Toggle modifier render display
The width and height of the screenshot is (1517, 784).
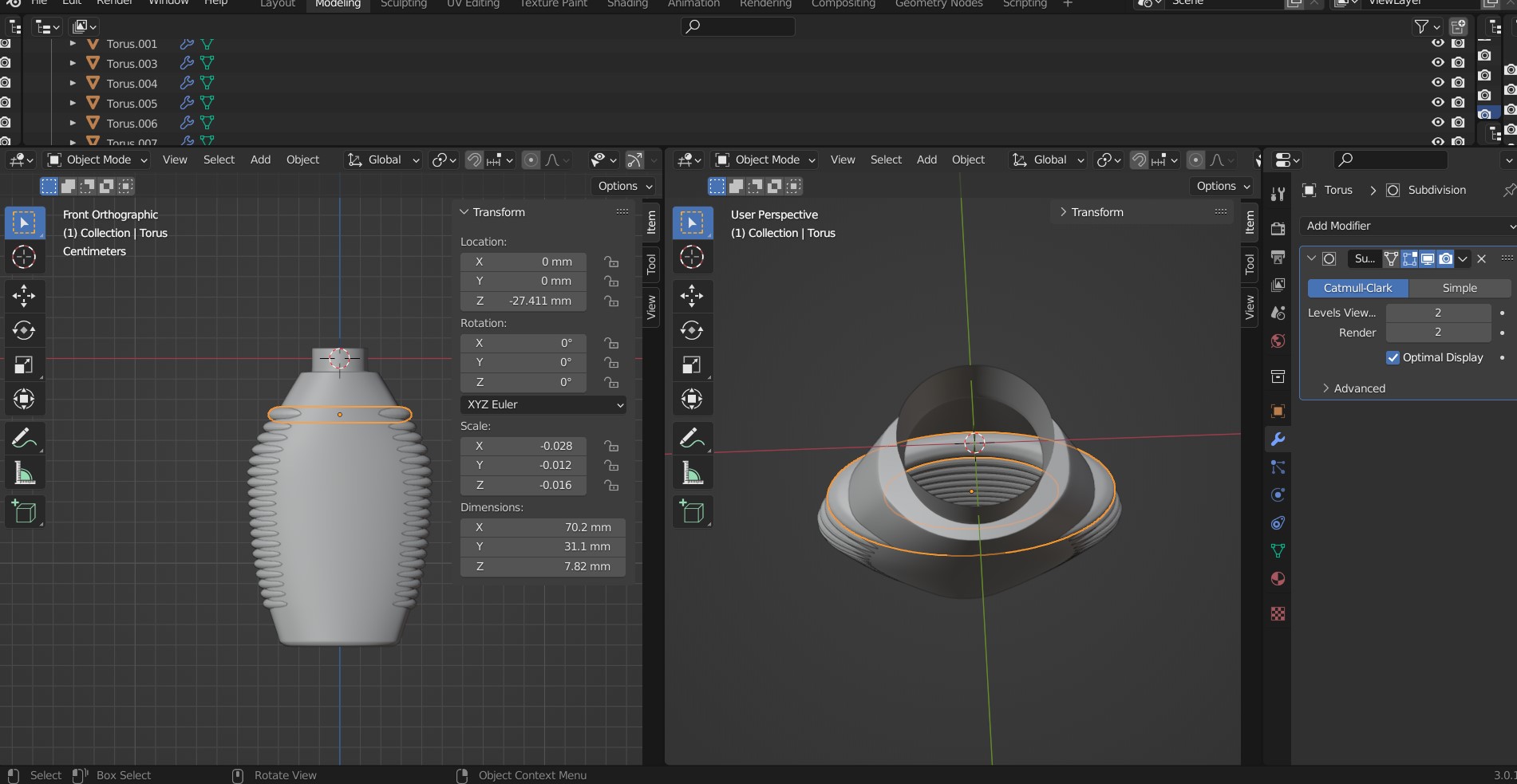pyautogui.click(x=1445, y=258)
